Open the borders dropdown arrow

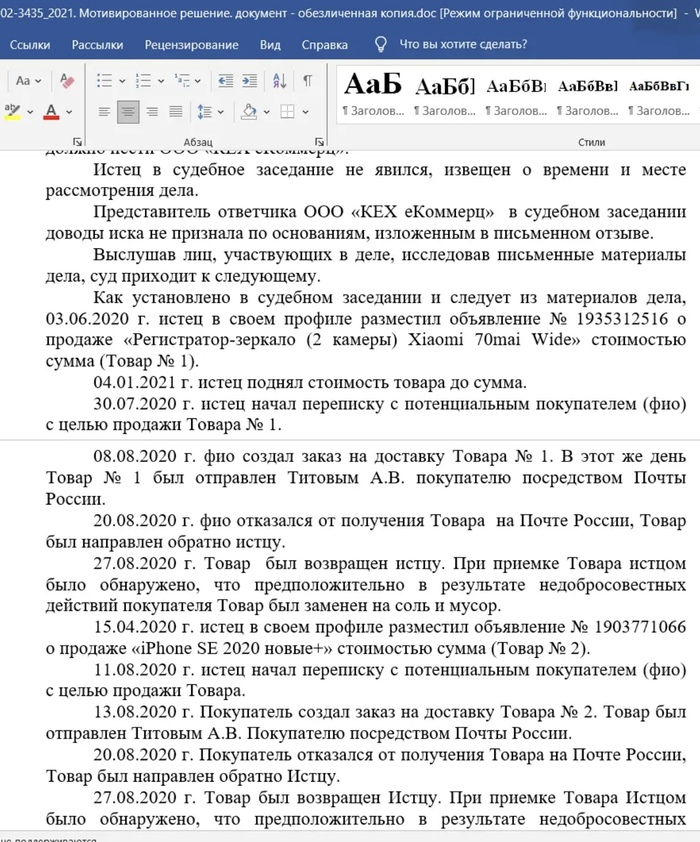click(306, 111)
